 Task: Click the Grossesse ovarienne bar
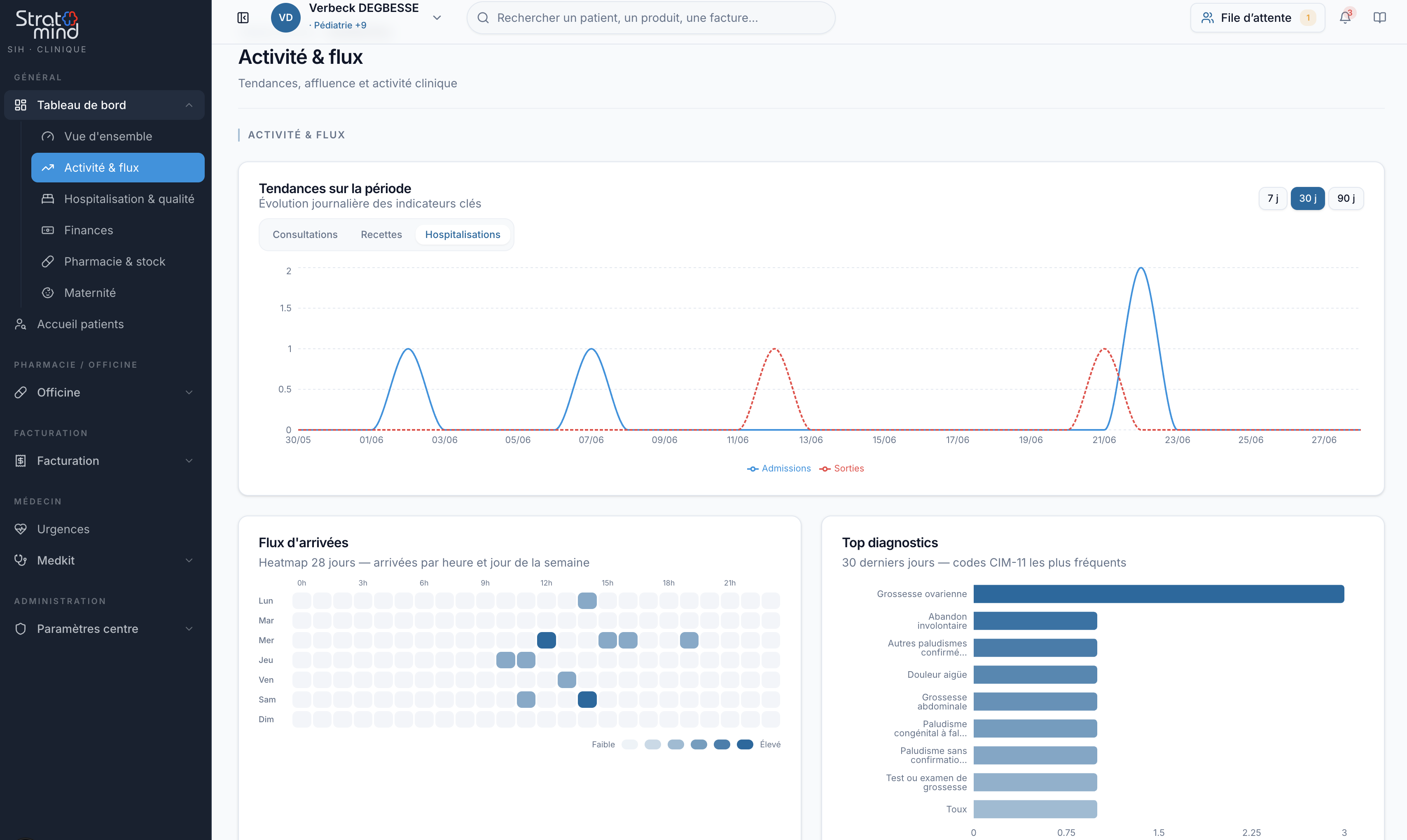pos(1159,594)
